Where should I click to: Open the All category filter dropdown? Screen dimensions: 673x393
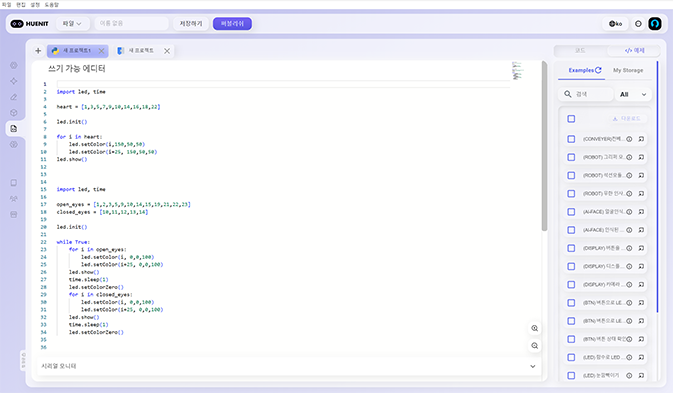click(x=633, y=94)
